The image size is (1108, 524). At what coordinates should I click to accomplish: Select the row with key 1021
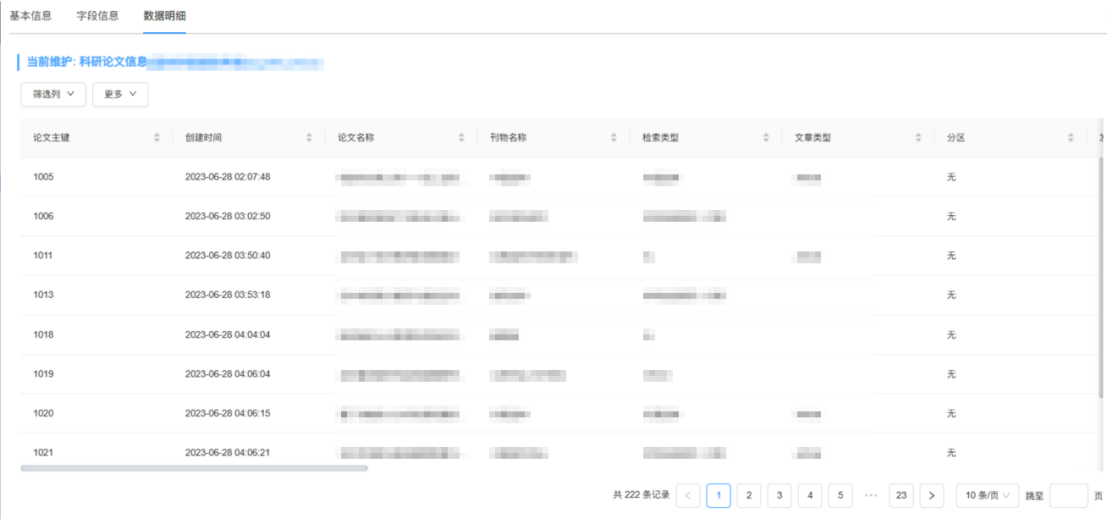point(560,452)
